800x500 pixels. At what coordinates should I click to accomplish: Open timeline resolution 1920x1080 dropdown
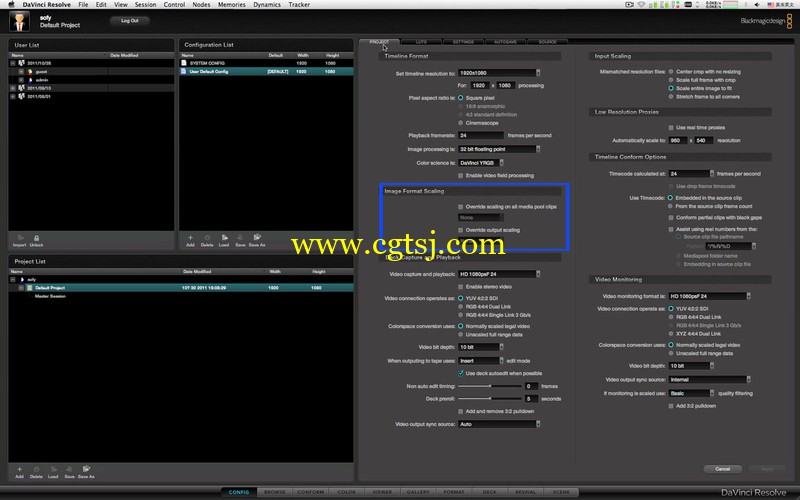[x=498, y=73]
